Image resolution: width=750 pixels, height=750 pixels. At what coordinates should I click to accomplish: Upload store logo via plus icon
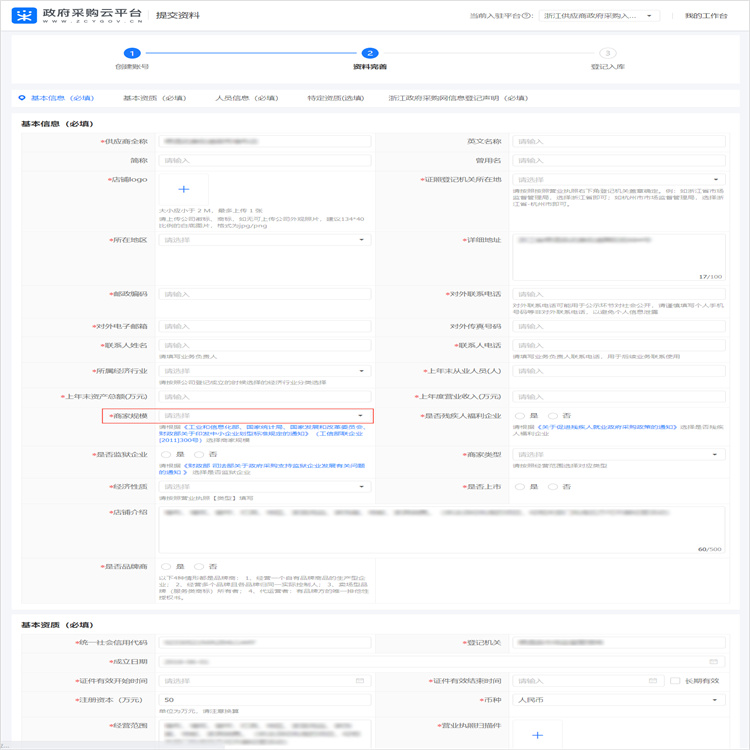(x=183, y=189)
